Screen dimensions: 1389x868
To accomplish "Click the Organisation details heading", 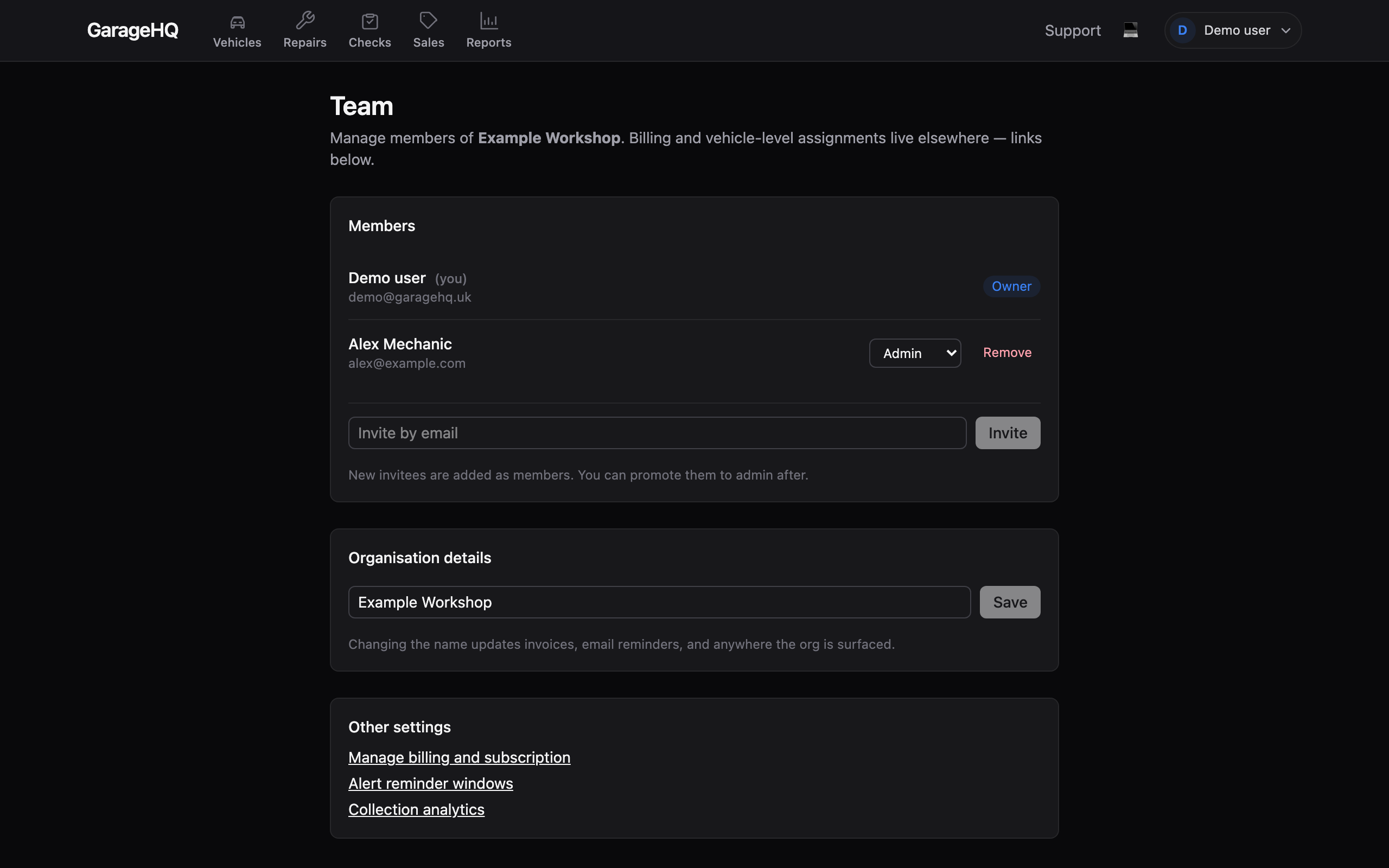I will click(x=419, y=558).
